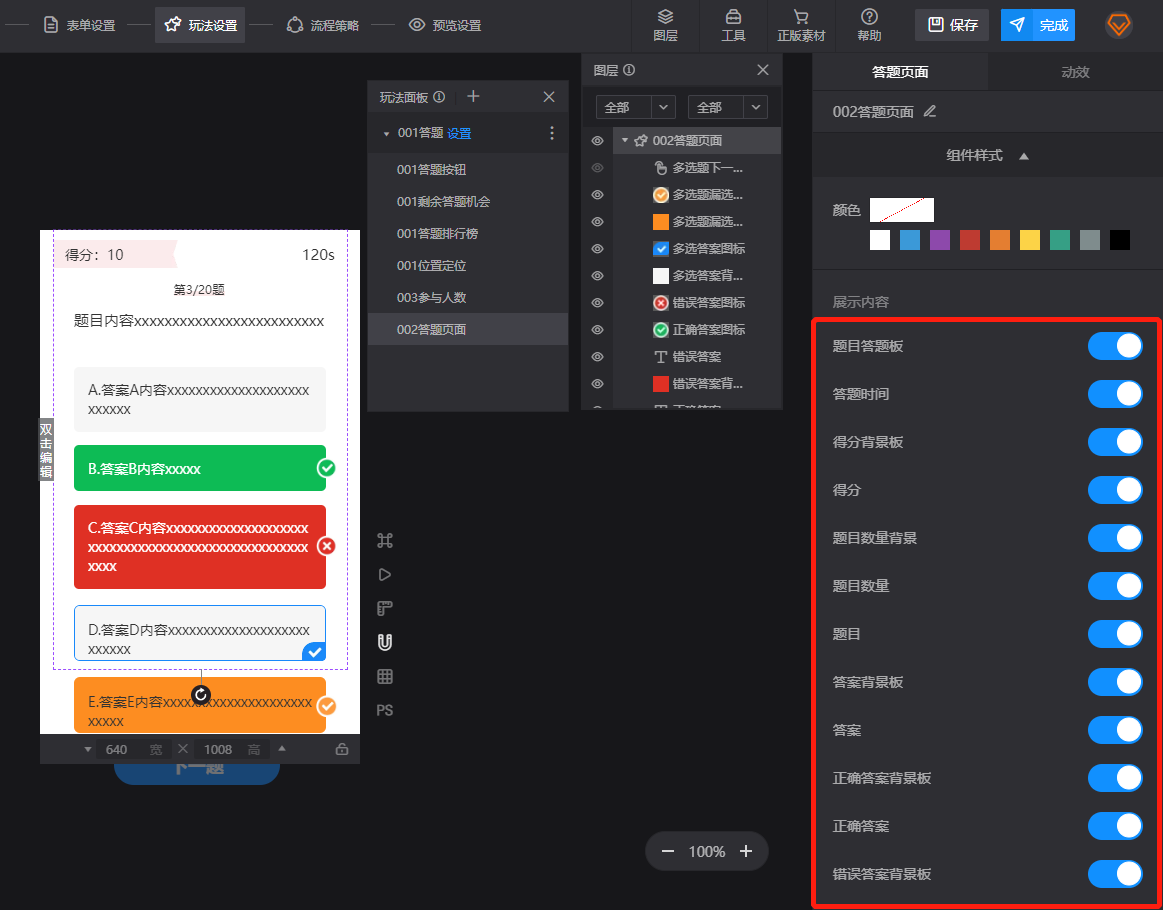Pick the yellow color swatch
1163x910 pixels.
pyautogui.click(x=1029, y=240)
